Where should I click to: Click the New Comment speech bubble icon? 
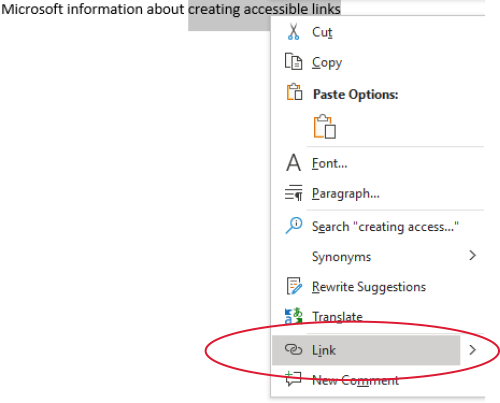(293, 379)
